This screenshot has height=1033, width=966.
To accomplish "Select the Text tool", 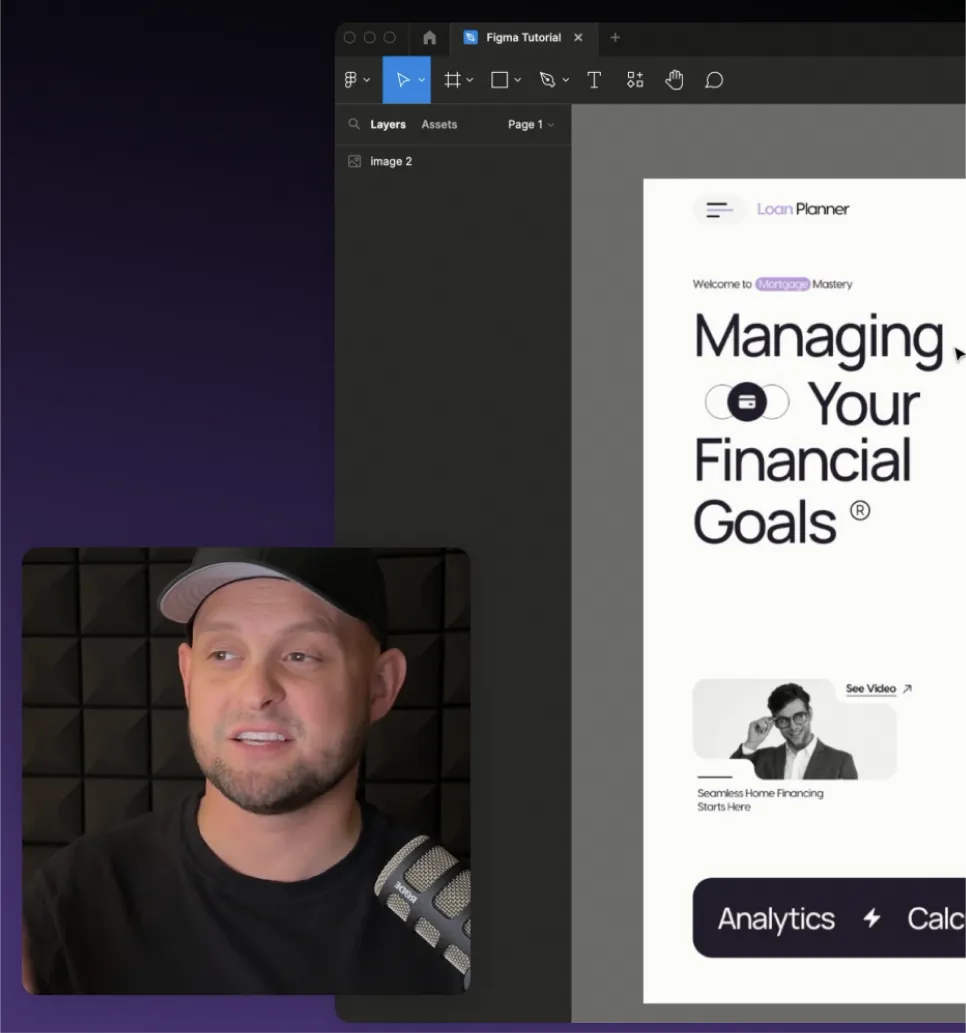I will [594, 80].
